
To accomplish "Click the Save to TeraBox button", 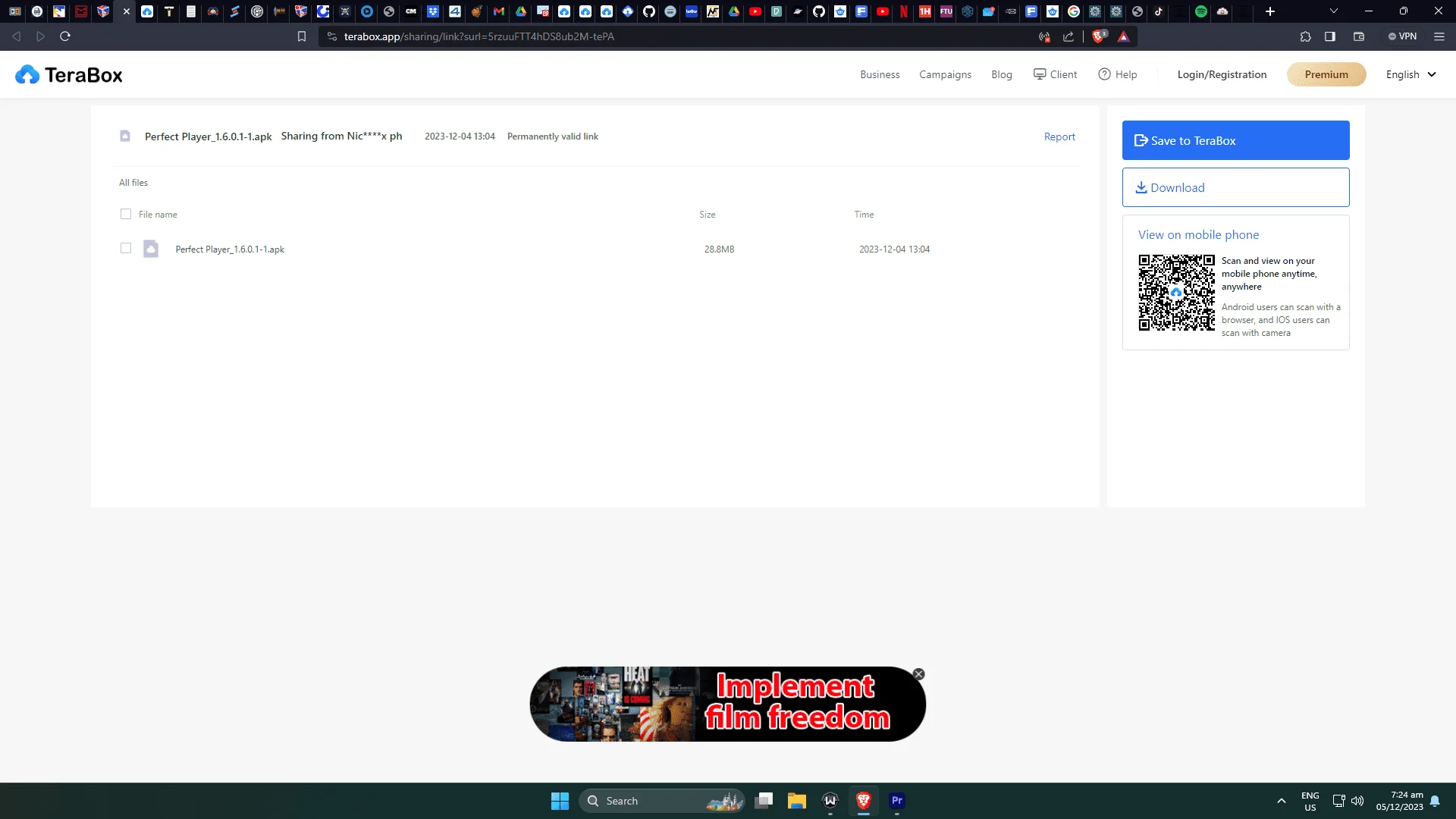I will pyautogui.click(x=1235, y=140).
